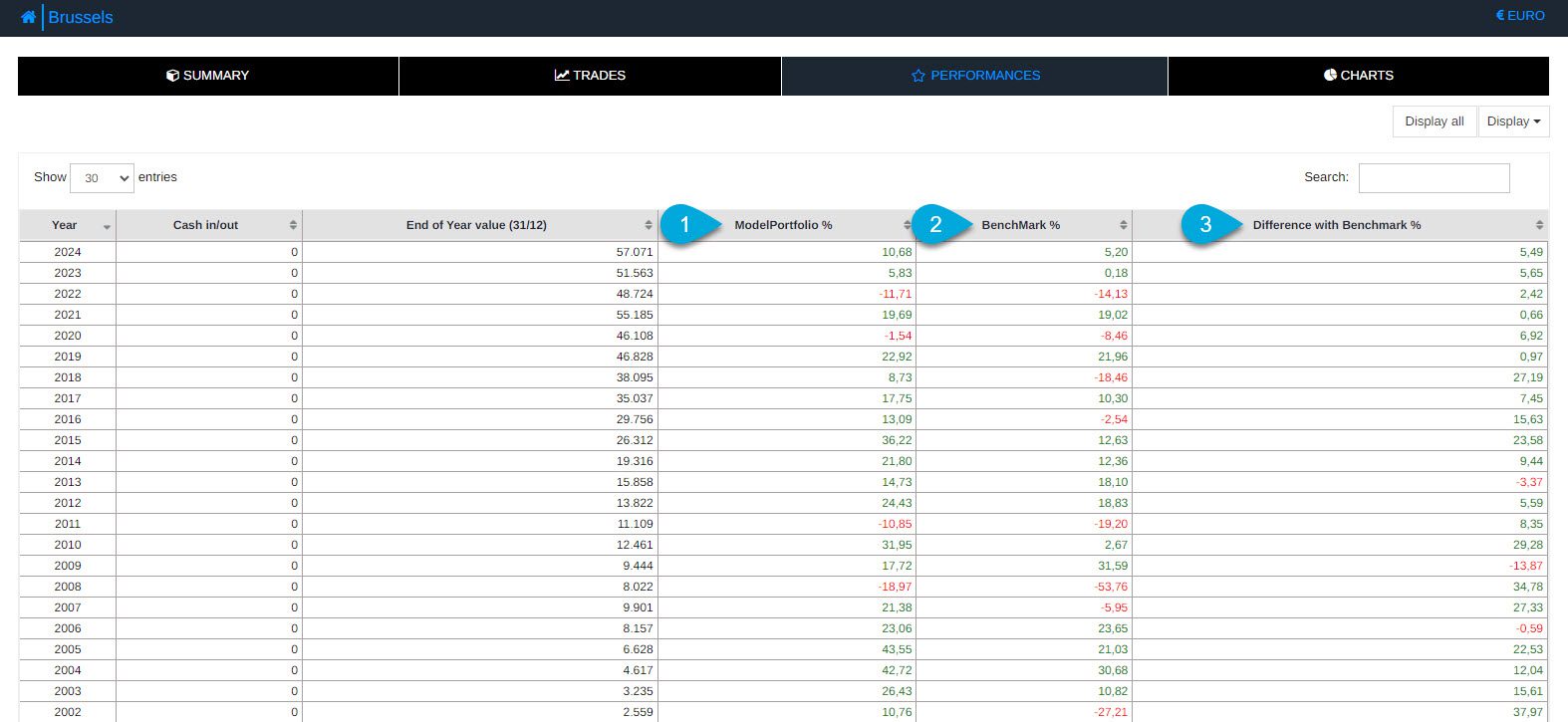
Task: Click the Brussels portfolio link
Action: click(x=81, y=17)
